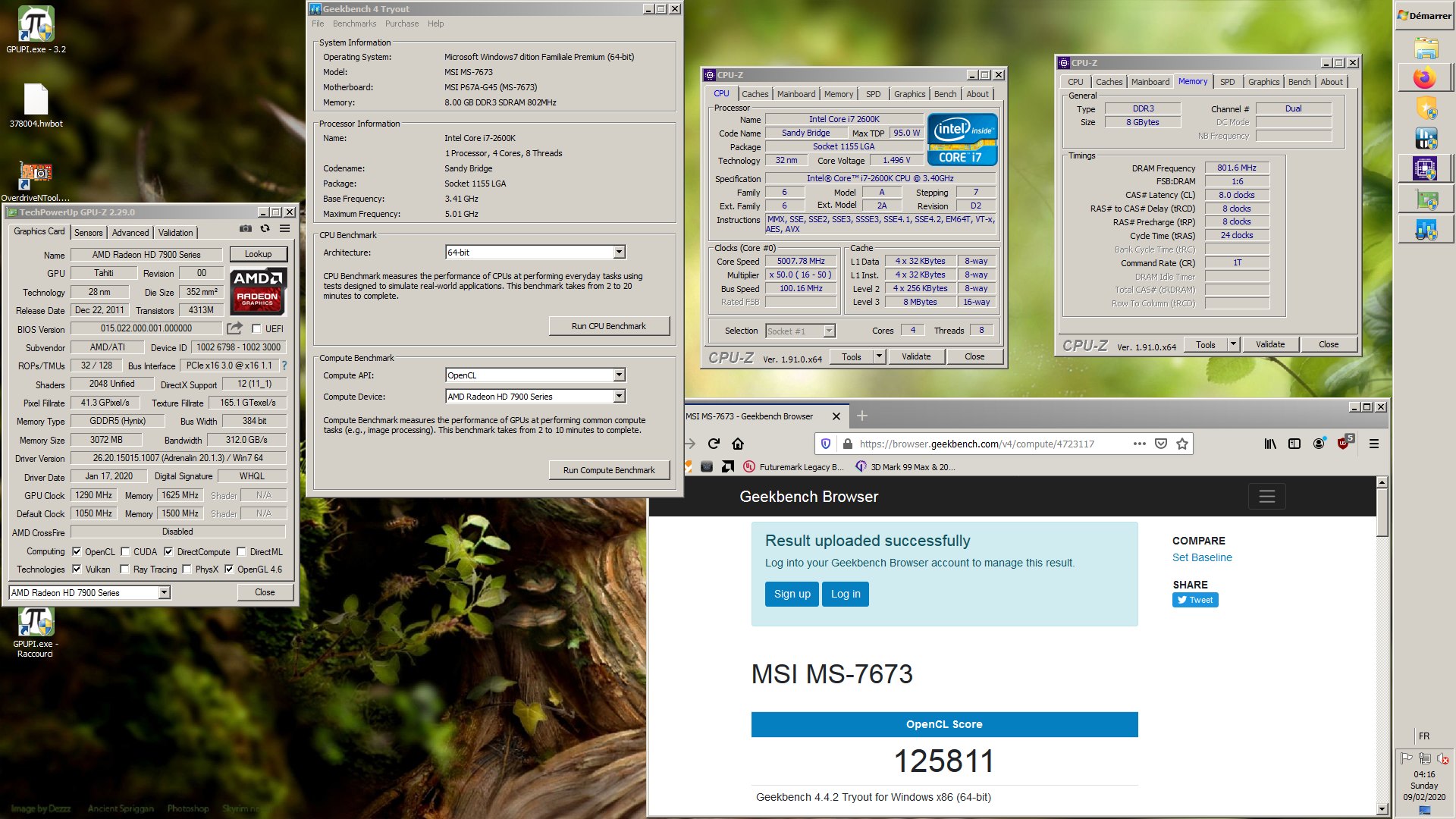The width and height of the screenshot is (1456, 819).
Task: Show site security padlock info
Action: point(847,444)
